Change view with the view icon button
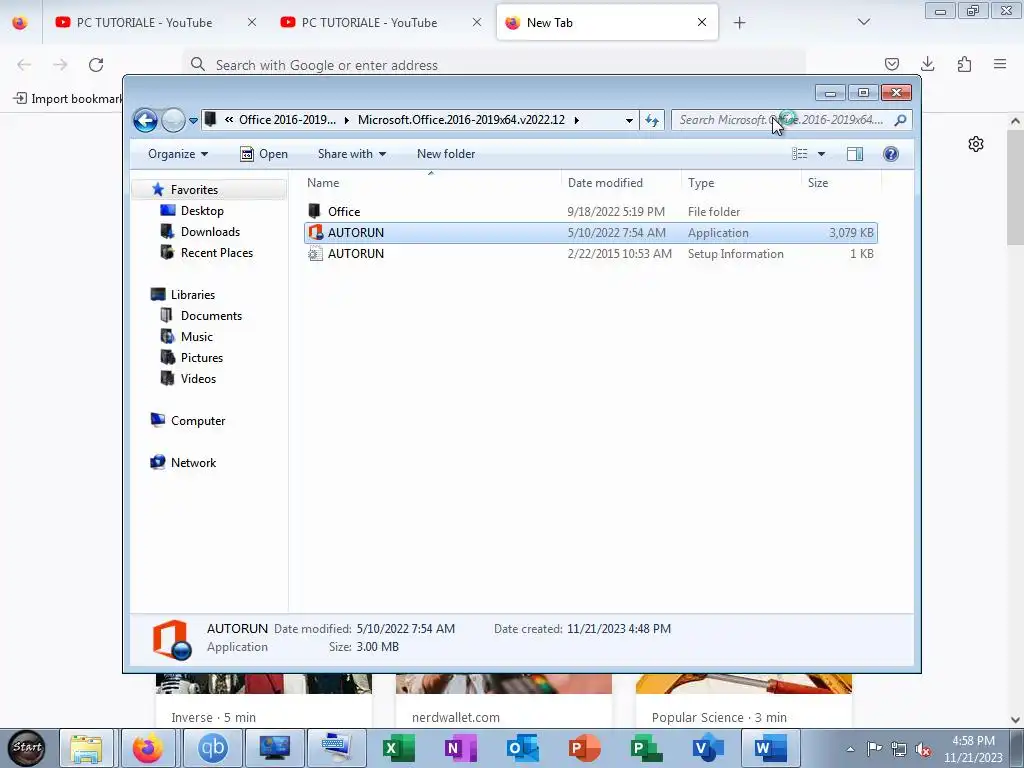 point(799,154)
